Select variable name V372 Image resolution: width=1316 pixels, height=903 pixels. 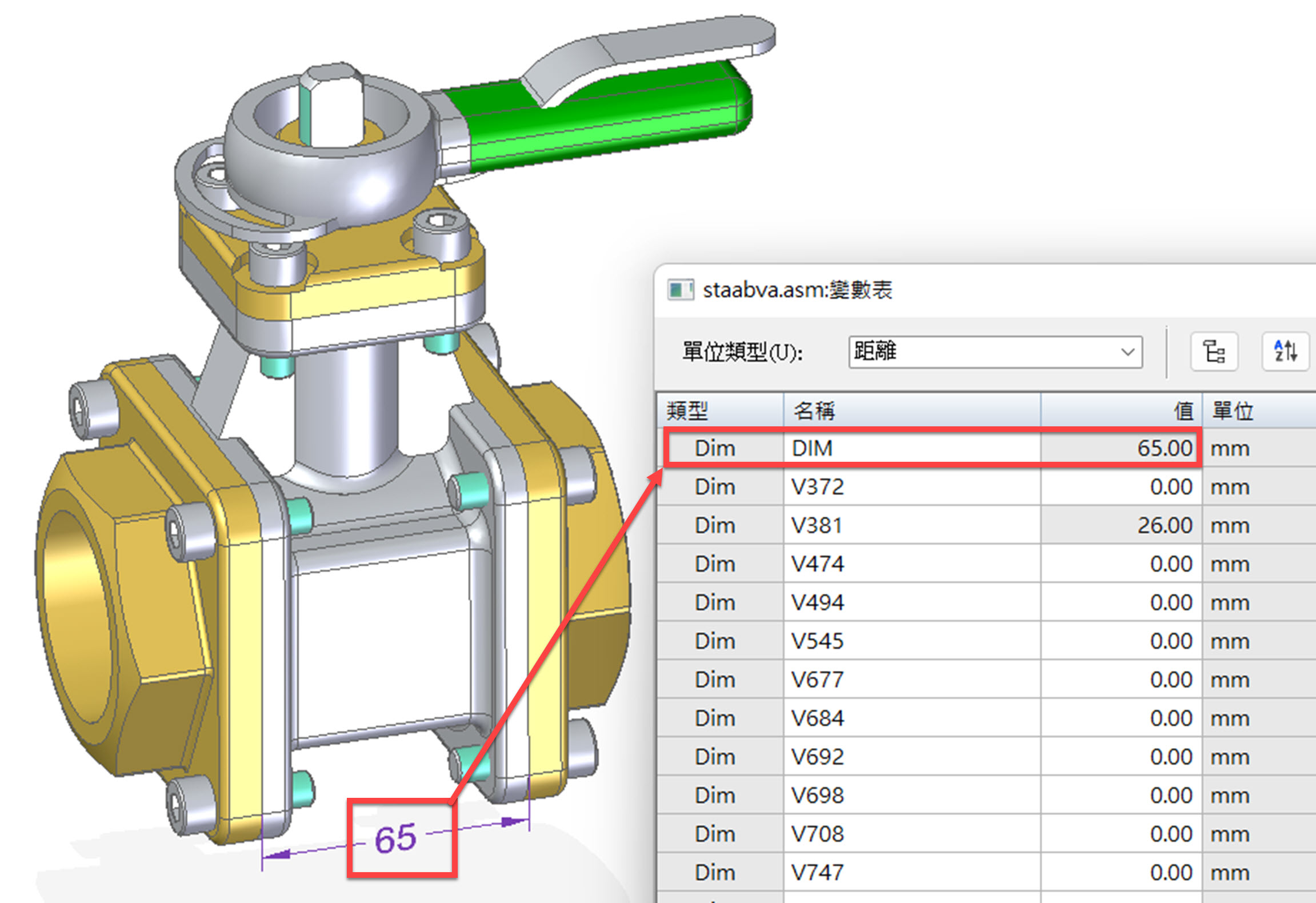[x=912, y=487]
